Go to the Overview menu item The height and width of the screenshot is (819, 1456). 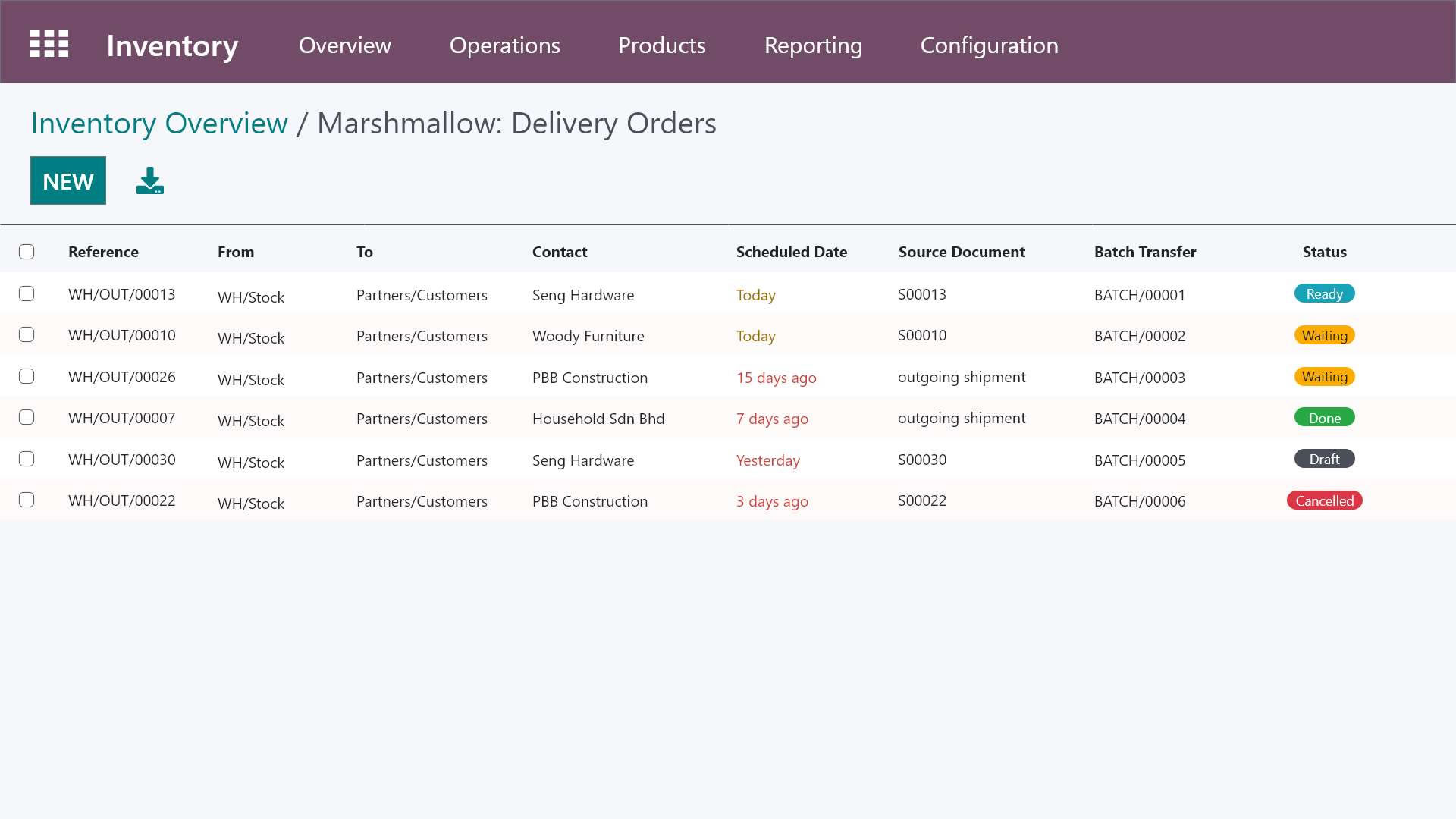point(345,45)
